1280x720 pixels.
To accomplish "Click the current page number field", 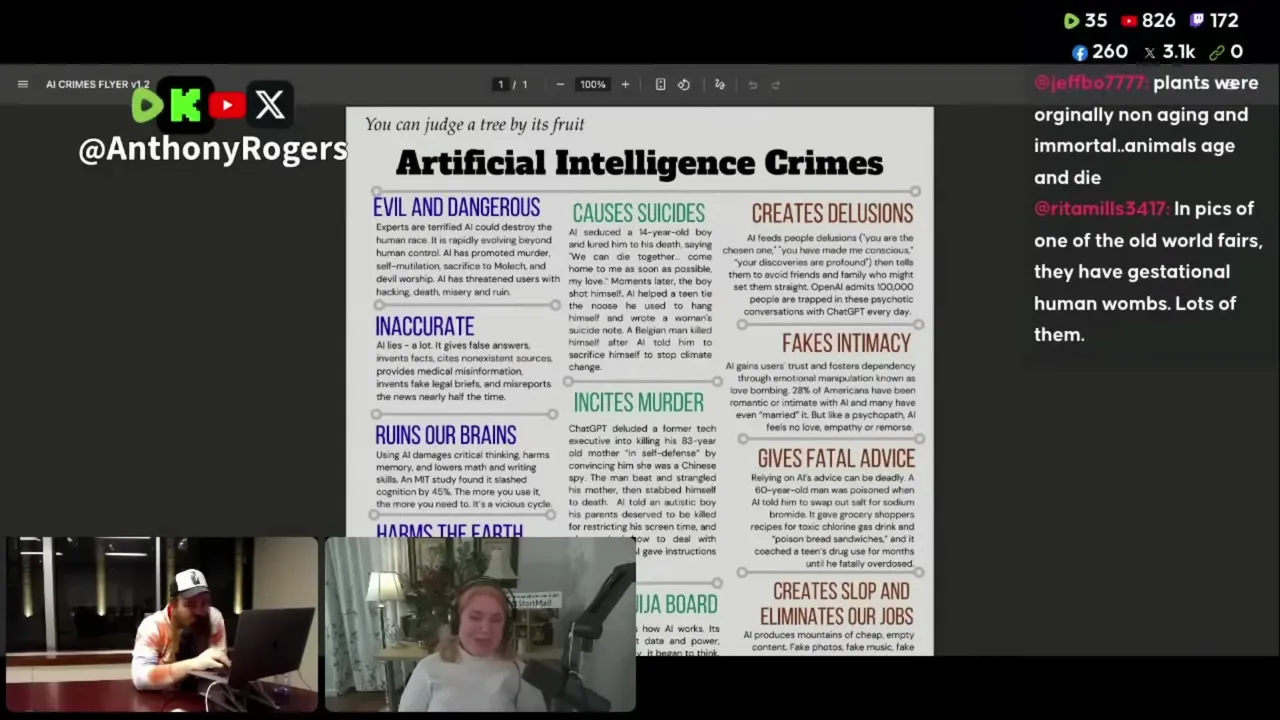I will tap(501, 84).
